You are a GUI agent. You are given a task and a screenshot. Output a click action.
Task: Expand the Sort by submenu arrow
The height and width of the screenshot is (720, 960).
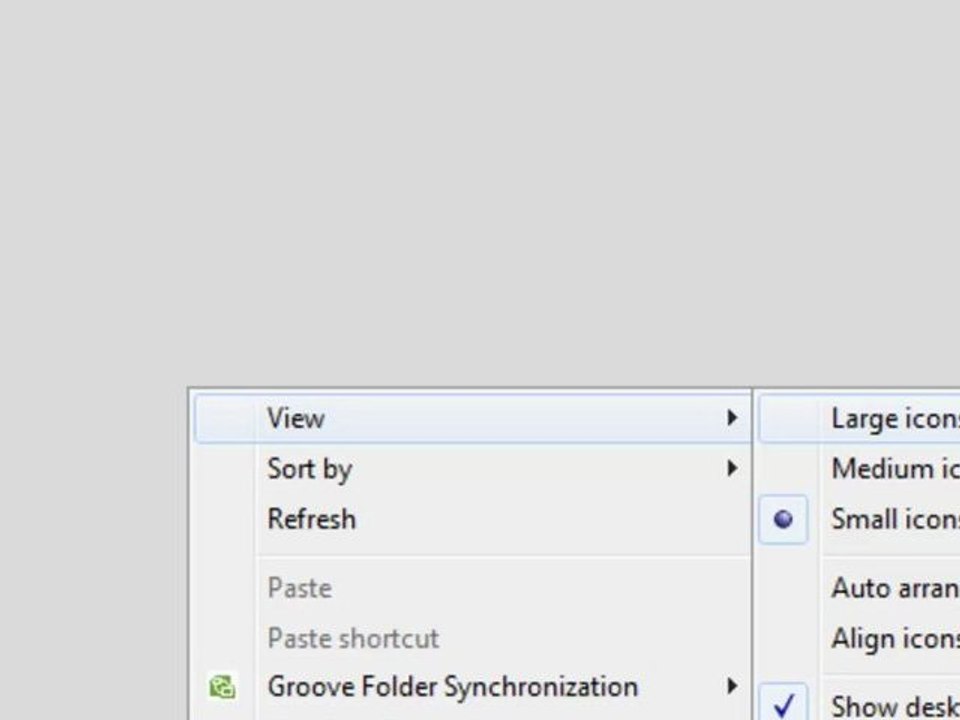pyautogui.click(x=732, y=468)
